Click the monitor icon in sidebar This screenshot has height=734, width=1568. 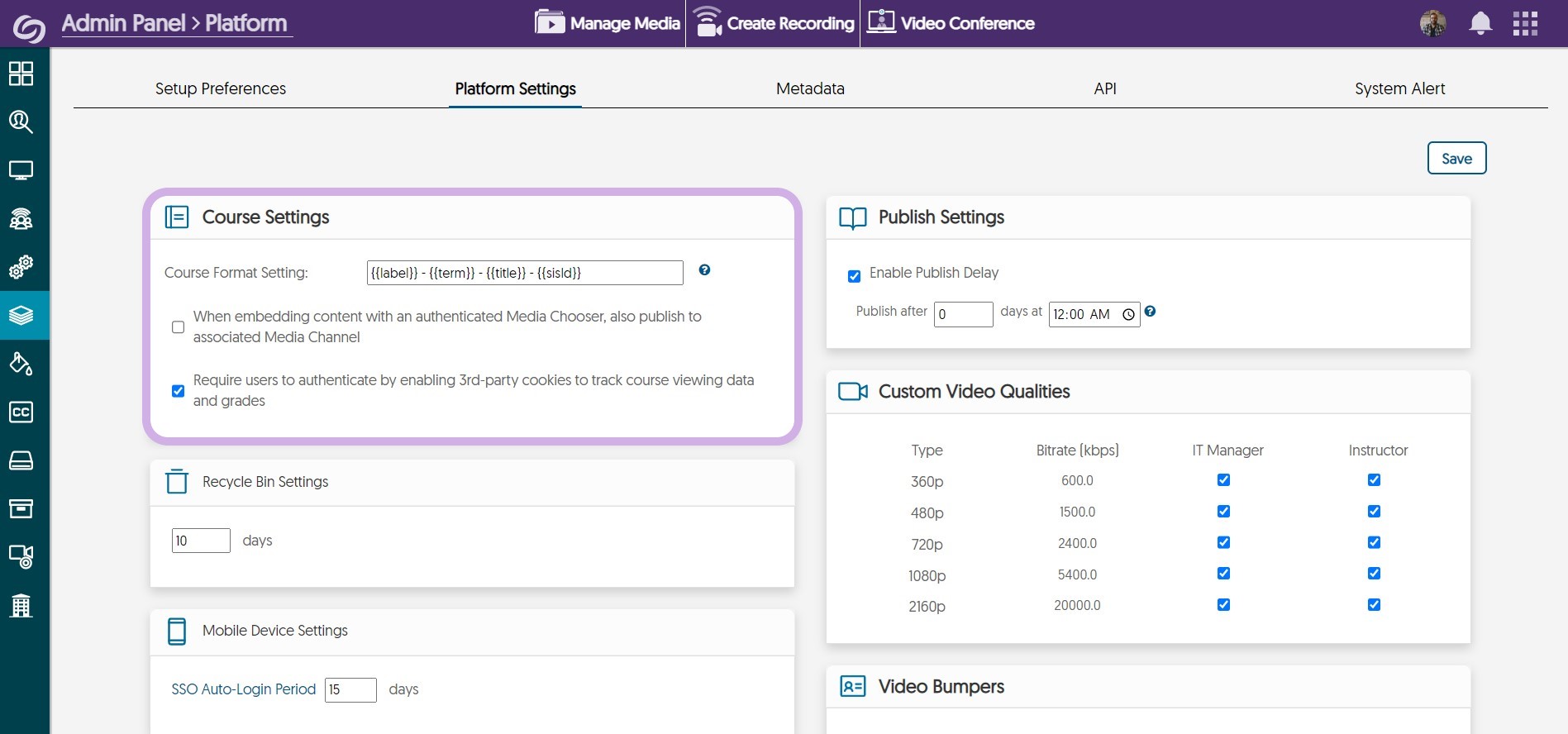tap(21, 170)
